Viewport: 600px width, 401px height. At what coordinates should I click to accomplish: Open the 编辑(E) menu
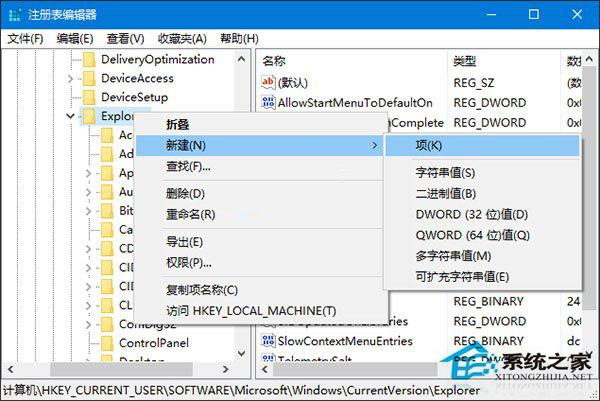pos(75,39)
